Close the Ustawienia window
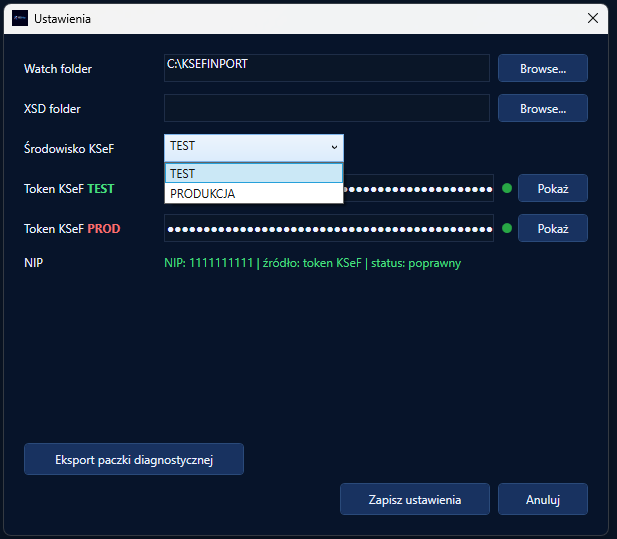Screen dimensions: 617x539 click(x=592, y=18)
